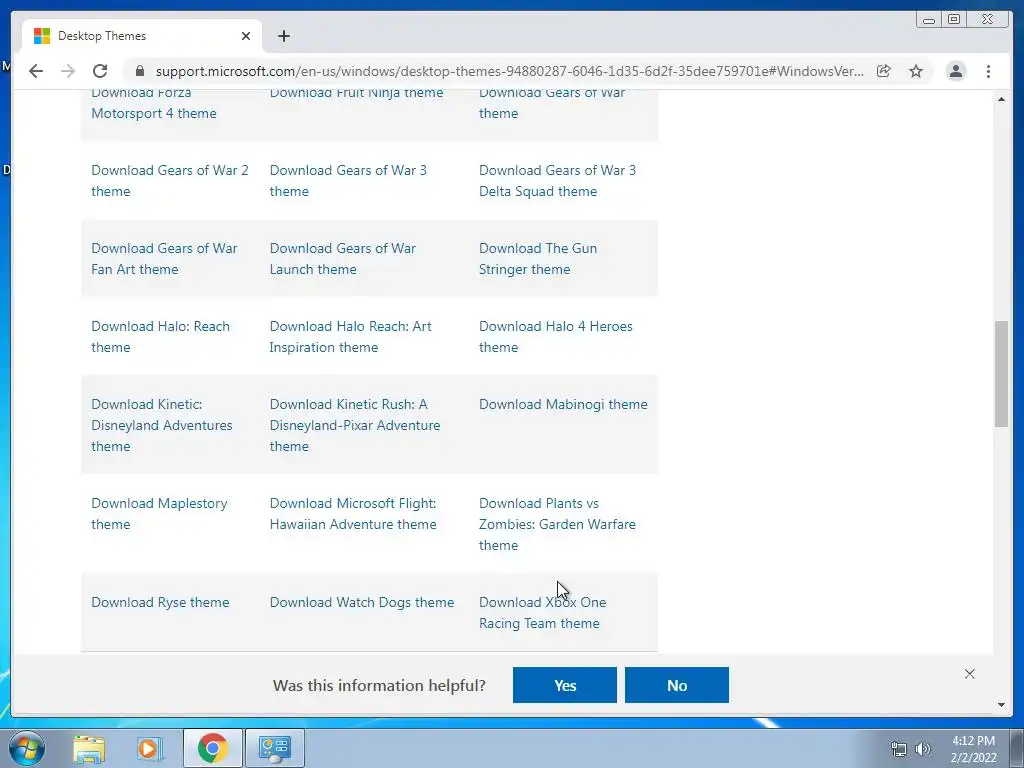Open Download Forza Motorsport 4 theme link
This screenshot has width=1024, height=768.
tap(154, 103)
